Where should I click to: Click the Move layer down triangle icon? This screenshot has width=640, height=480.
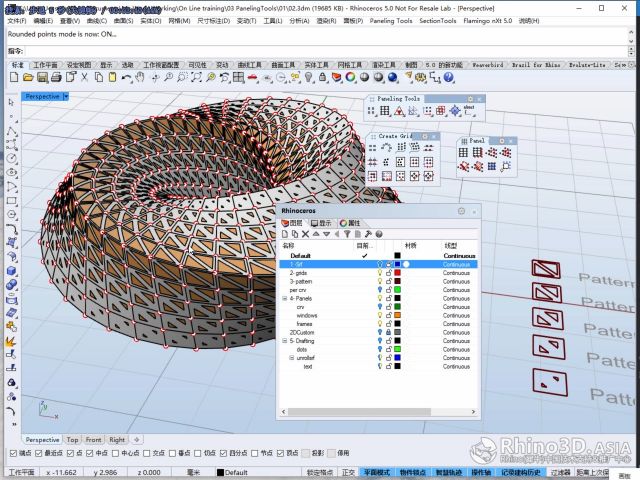click(x=327, y=234)
